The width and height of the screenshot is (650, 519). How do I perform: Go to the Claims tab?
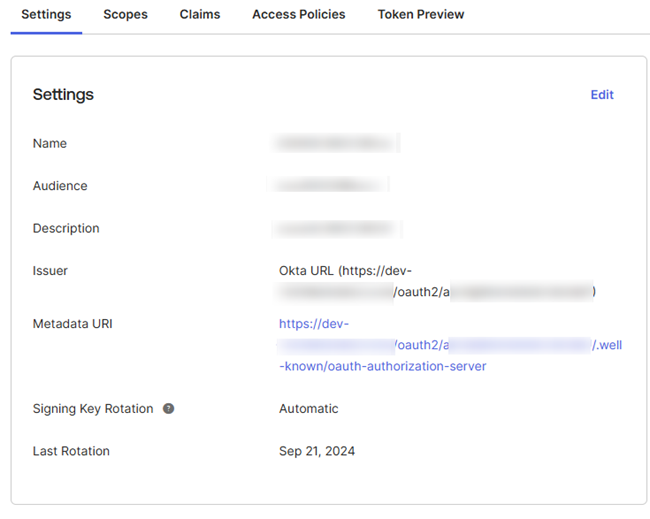(x=200, y=15)
